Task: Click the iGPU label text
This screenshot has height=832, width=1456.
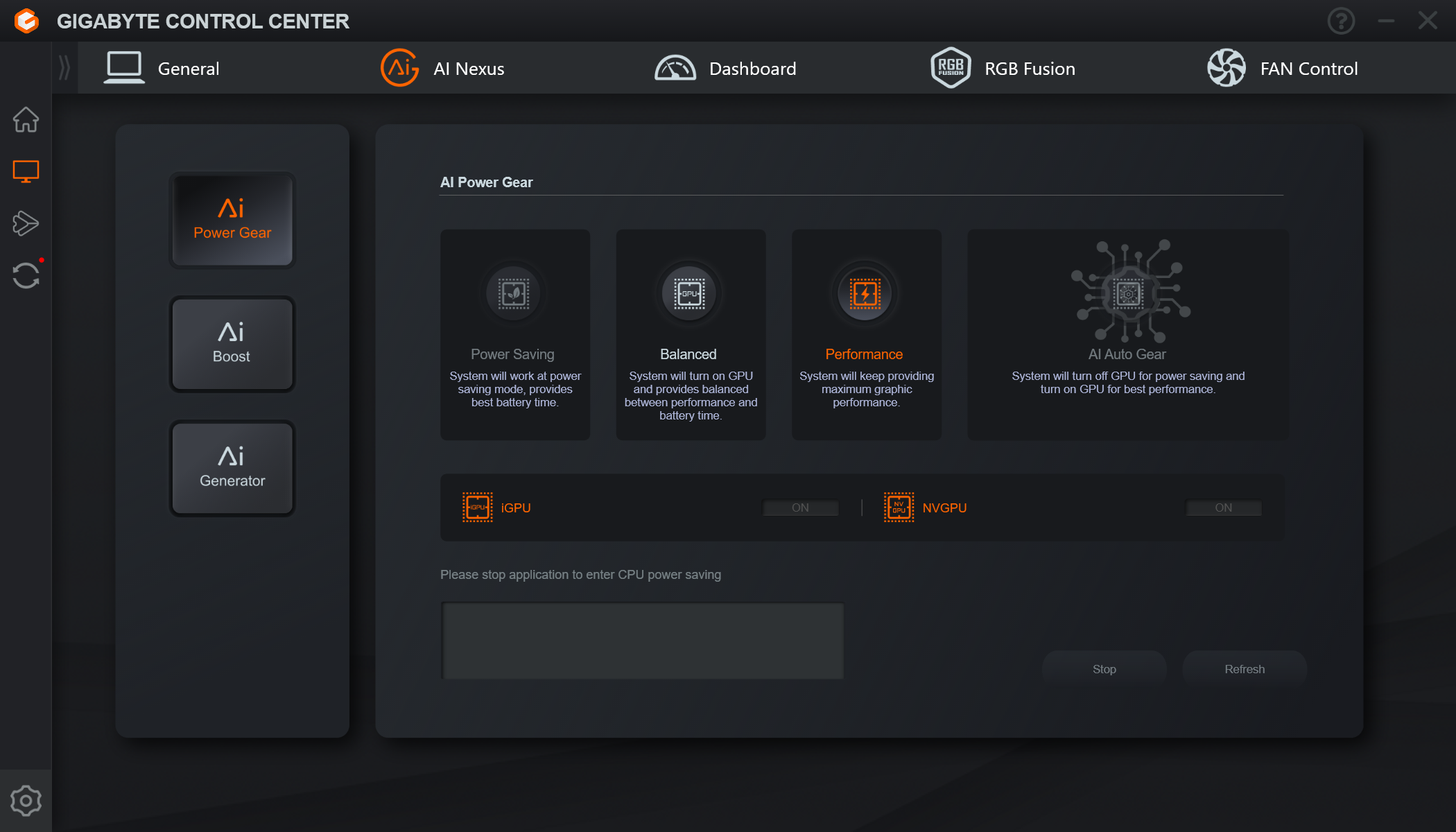Action: tap(516, 508)
